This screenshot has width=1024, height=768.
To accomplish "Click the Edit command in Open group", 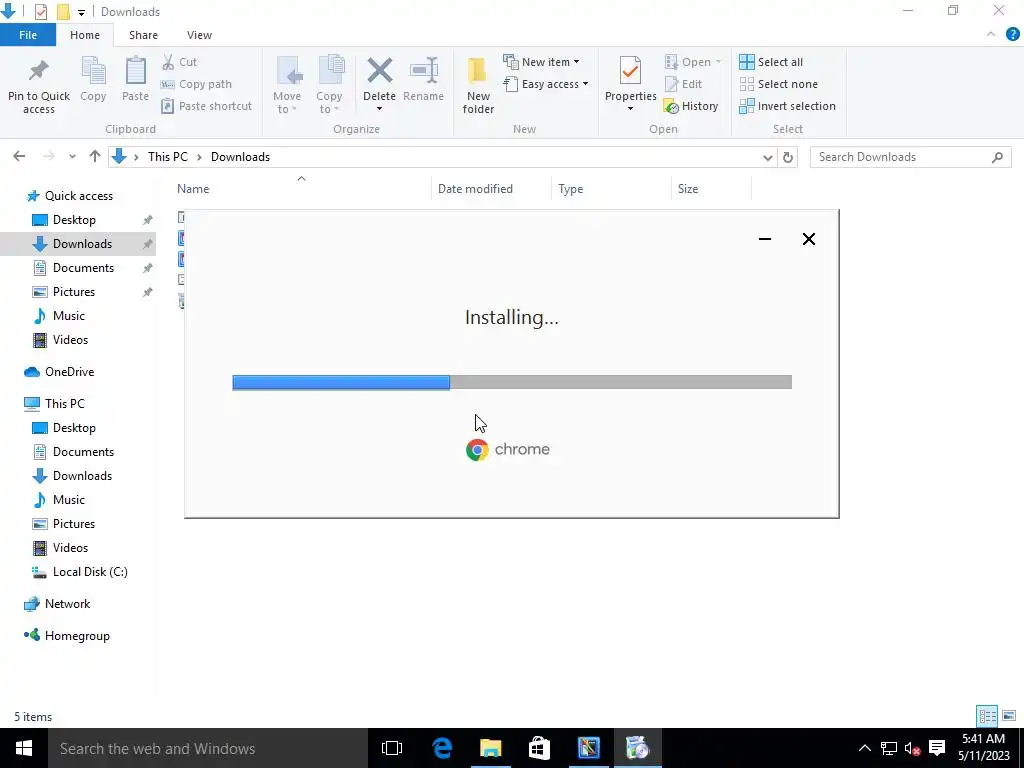I will click(684, 84).
